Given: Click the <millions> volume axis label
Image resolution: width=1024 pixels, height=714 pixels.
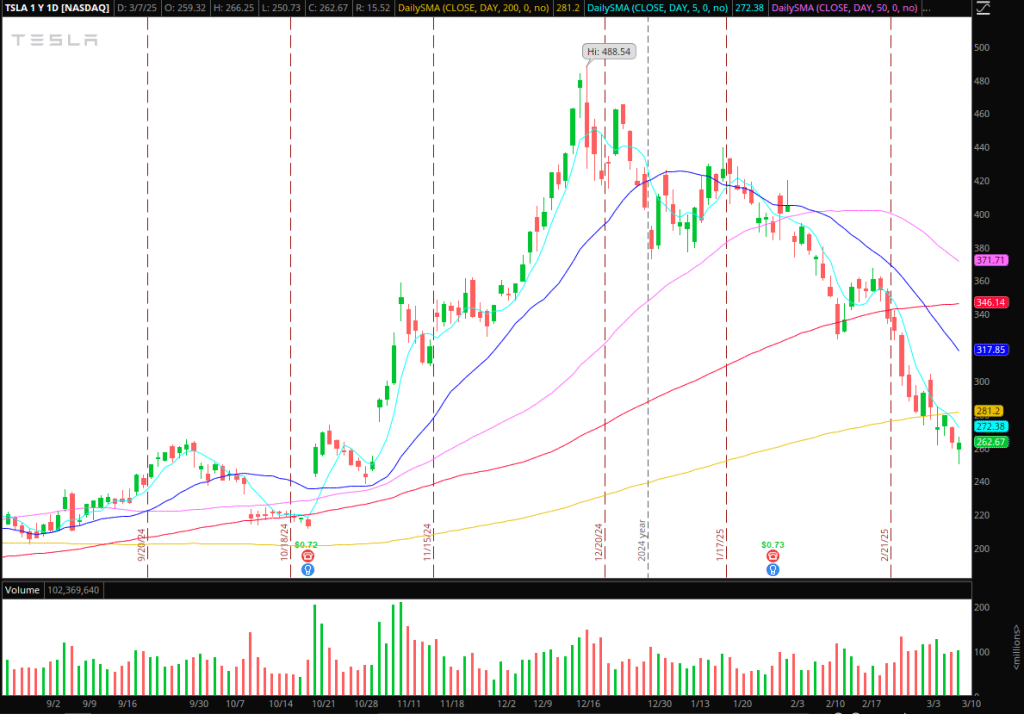Looking at the screenshot, I should (x=1016, y=647).
